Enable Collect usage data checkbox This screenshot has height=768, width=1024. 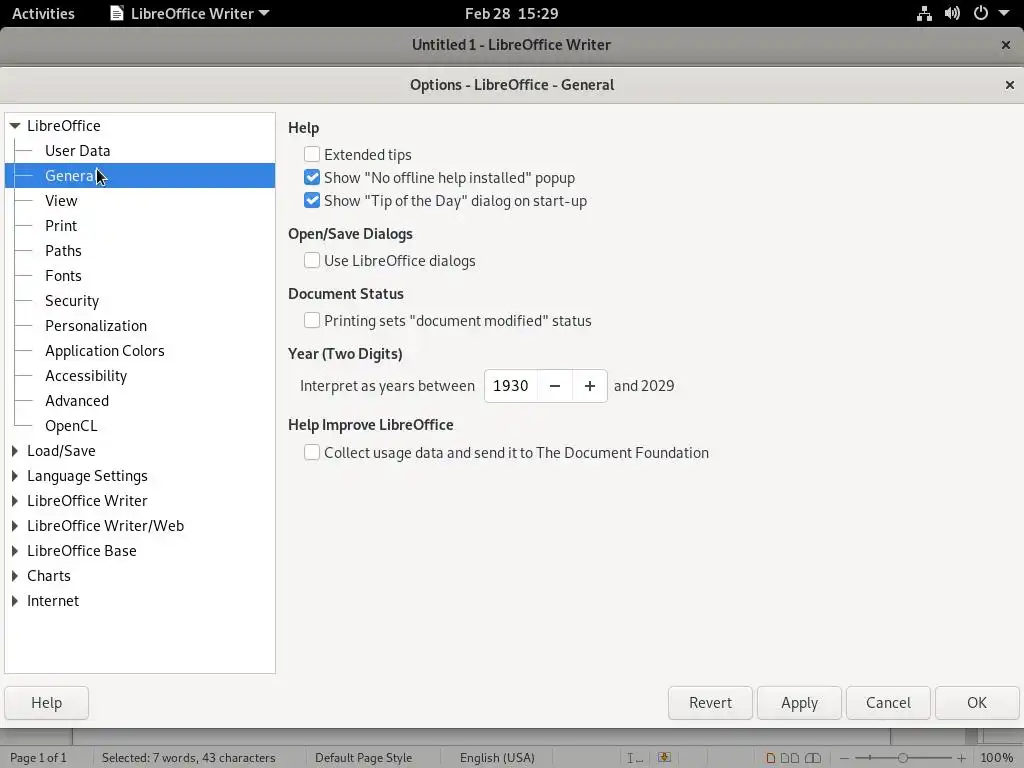(312, 453)
